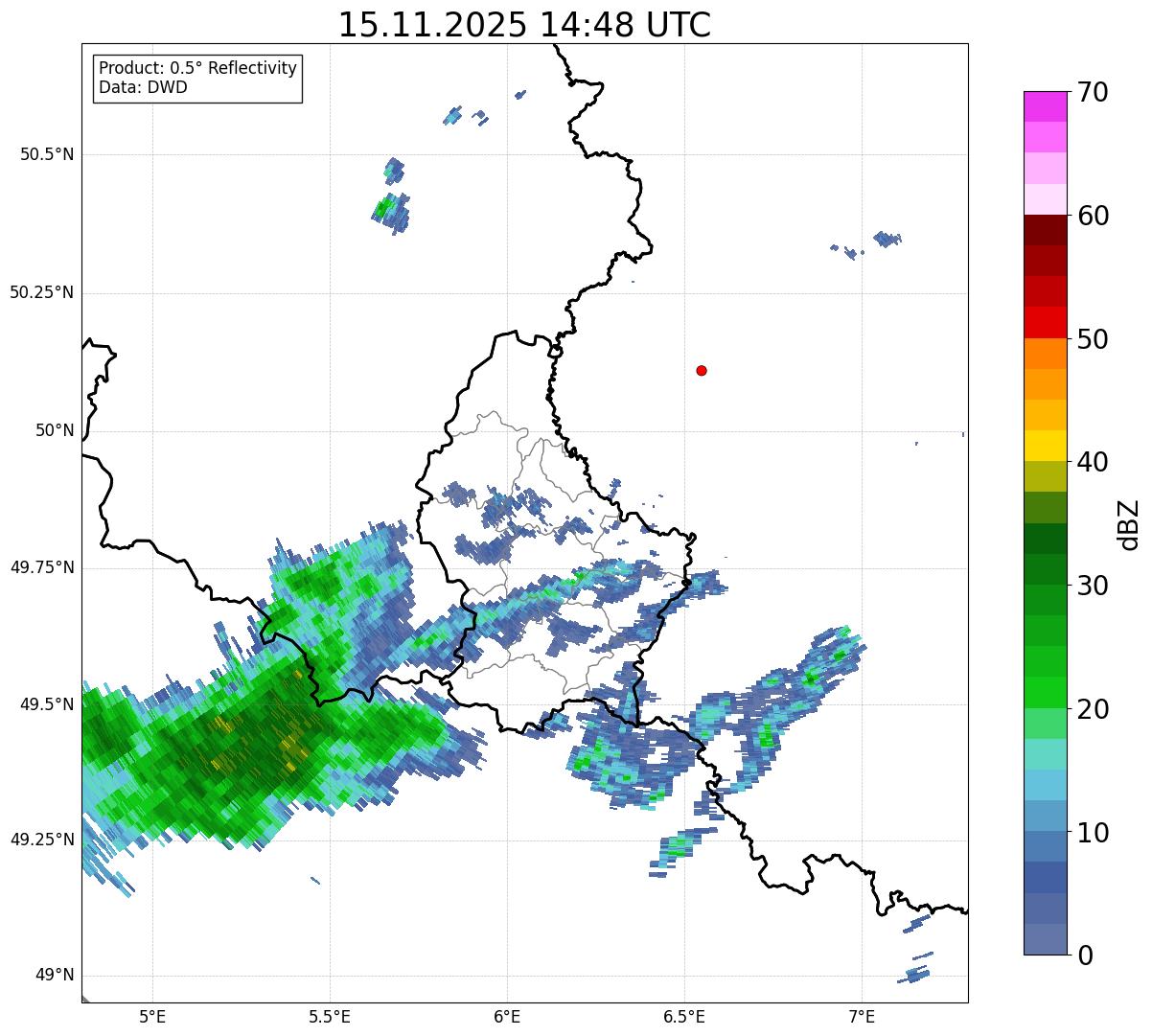Click the longitude label "6°E"

(507, 1016)
